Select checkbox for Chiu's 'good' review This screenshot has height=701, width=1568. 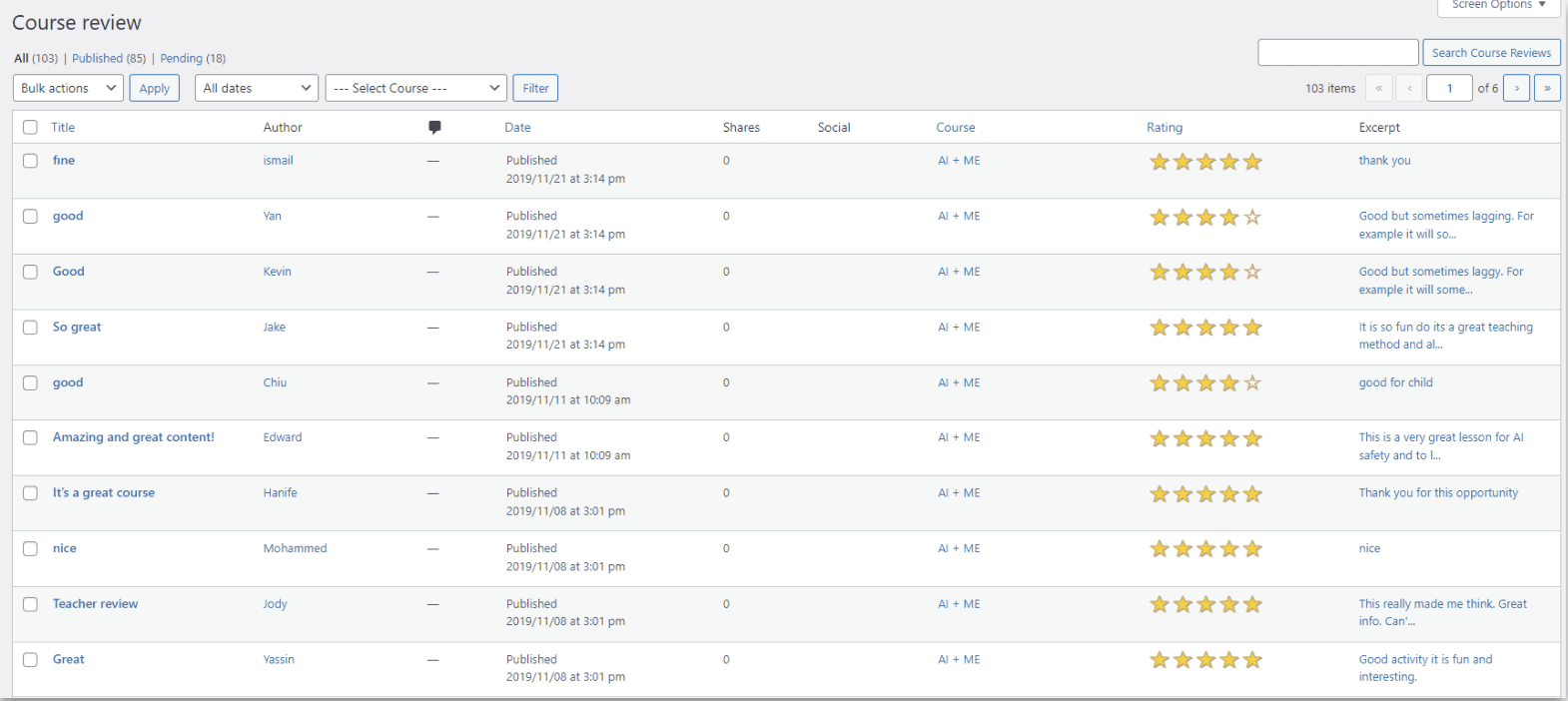pos(30,382)
